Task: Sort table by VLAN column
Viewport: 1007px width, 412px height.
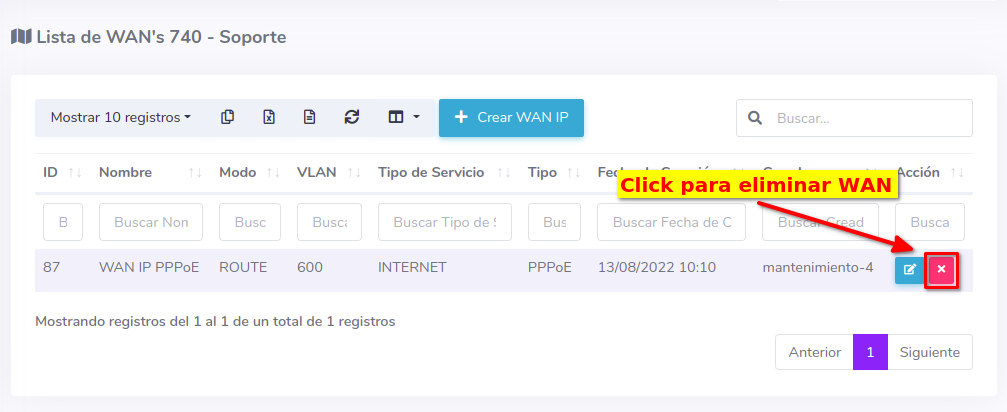Action: click(x=329, y=172)
